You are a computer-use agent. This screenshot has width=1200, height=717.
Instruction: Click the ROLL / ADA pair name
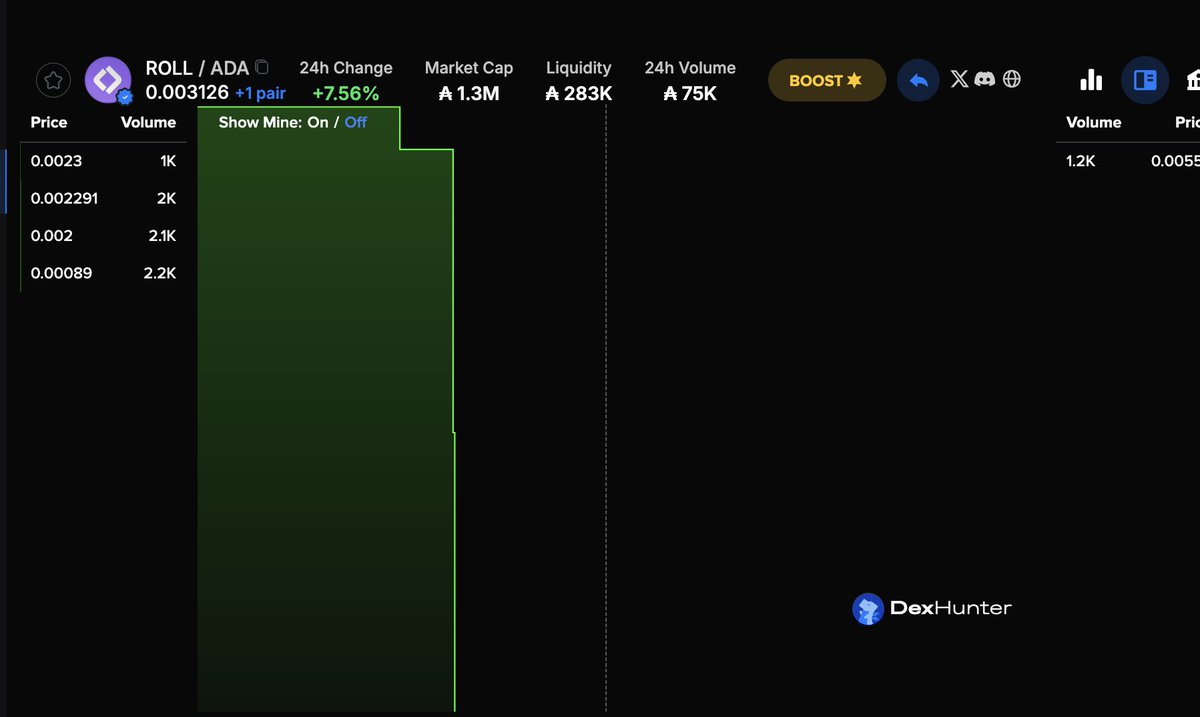click(x=197, y=69)
